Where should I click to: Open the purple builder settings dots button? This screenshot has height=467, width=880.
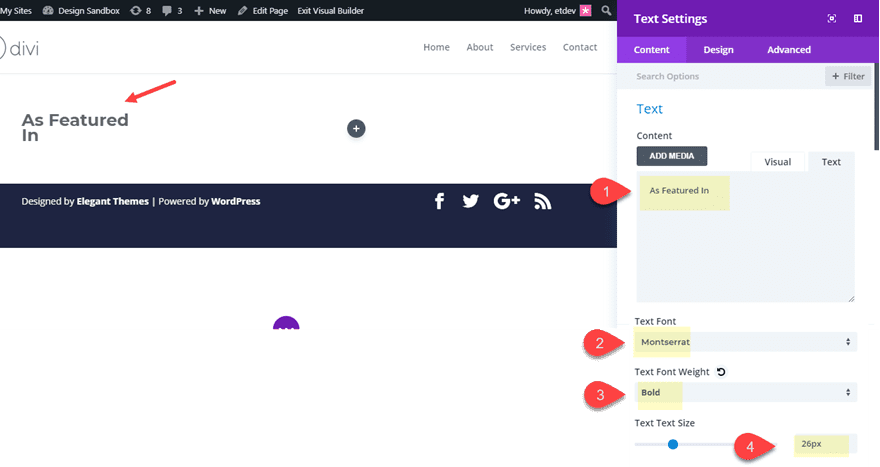pyautogui.click(x=286, y=323)
